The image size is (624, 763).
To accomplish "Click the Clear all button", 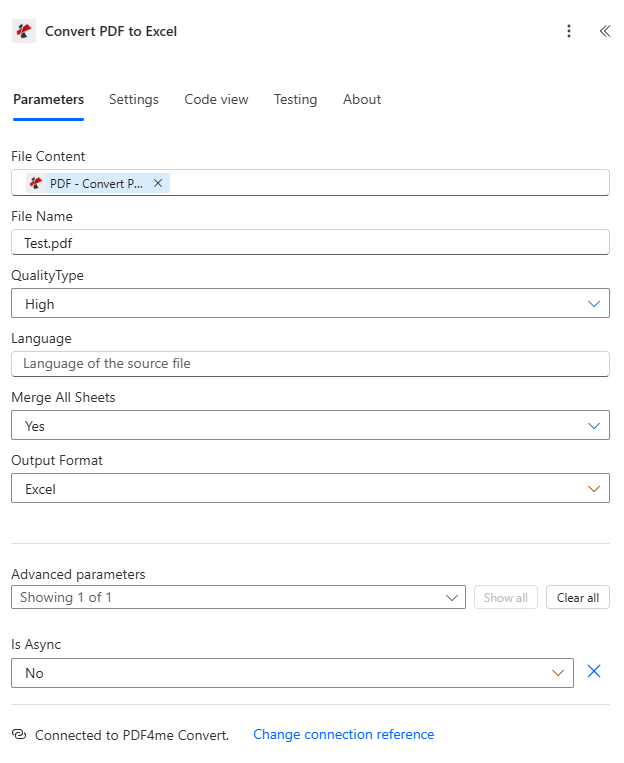I will (577, 598).
